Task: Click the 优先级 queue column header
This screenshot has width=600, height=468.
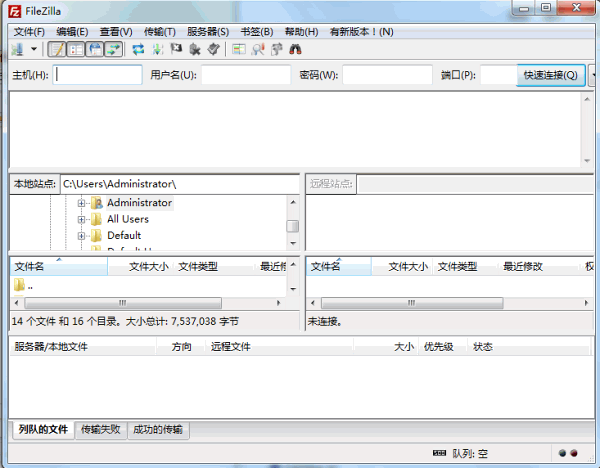Action: point(443,347)
